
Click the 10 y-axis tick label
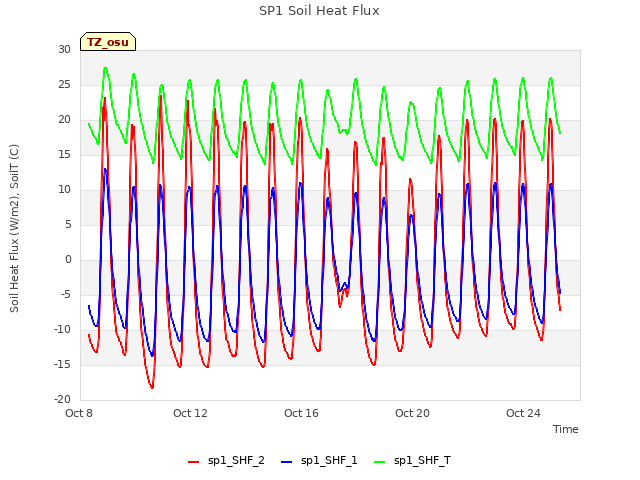[x=64, y=189]
